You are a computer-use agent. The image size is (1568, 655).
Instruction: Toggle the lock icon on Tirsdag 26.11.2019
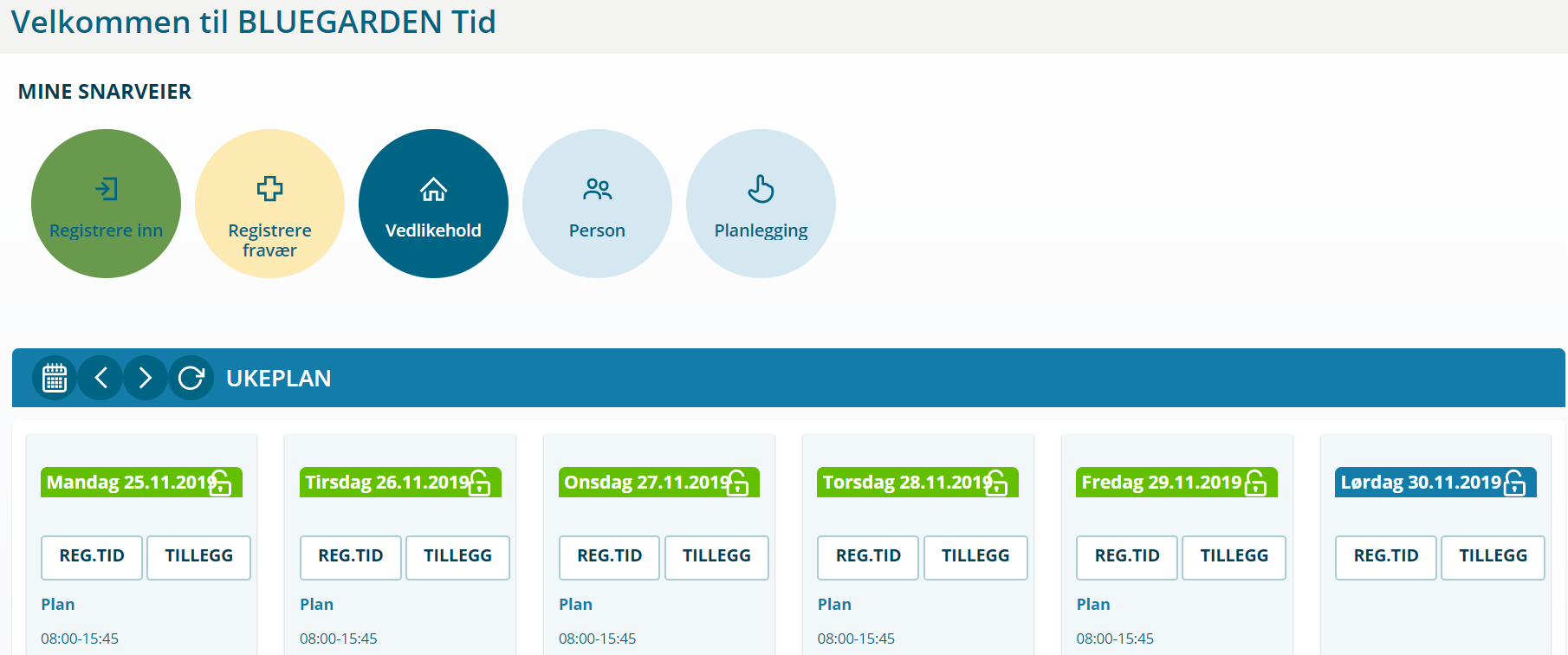pyautogui.click(x=479, y=483)
